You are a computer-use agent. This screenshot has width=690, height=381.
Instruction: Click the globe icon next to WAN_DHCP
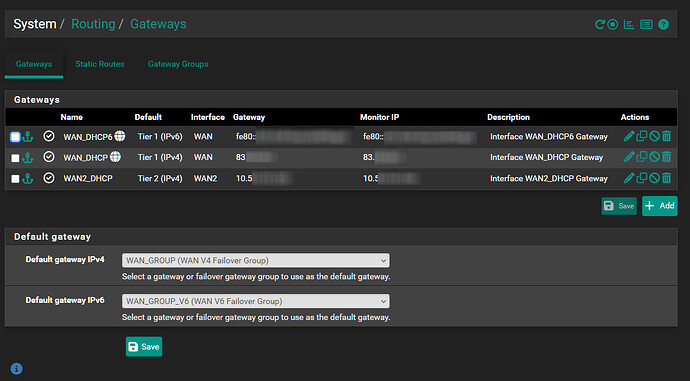pyautogui.click(x=115, y=157)
